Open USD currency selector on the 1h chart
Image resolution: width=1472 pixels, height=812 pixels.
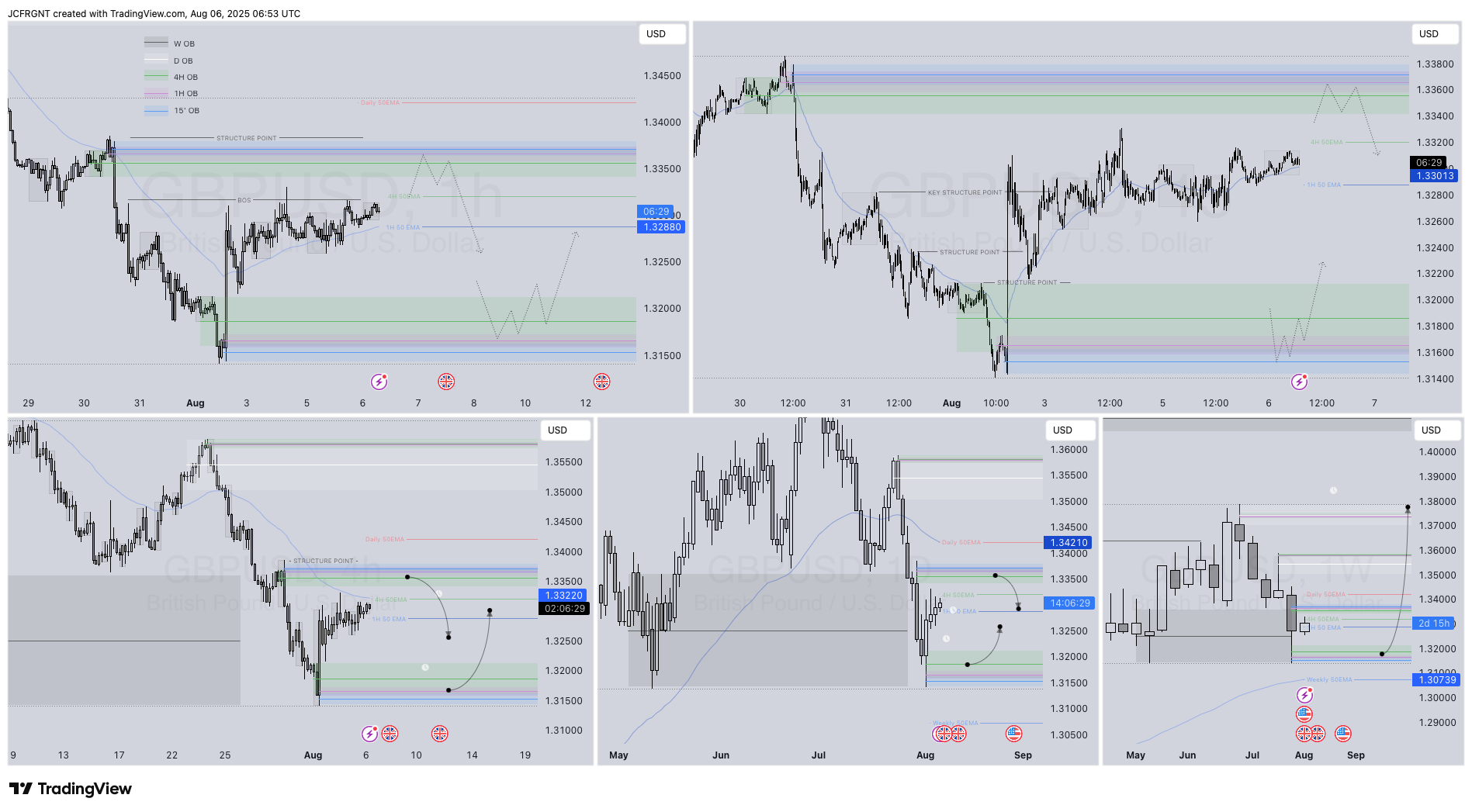click(x=662, y=34)
